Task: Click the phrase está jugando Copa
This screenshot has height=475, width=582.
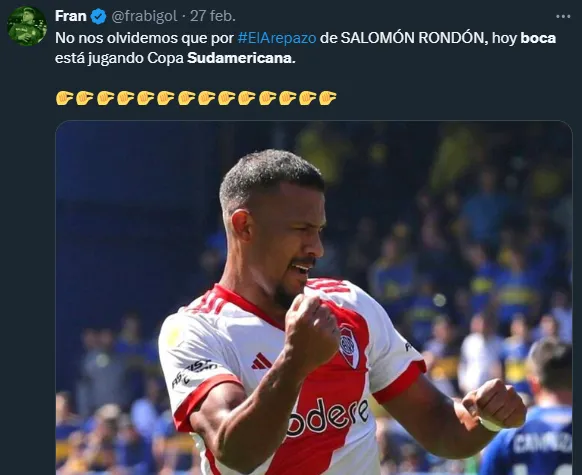Action: (x=120, y=58)
